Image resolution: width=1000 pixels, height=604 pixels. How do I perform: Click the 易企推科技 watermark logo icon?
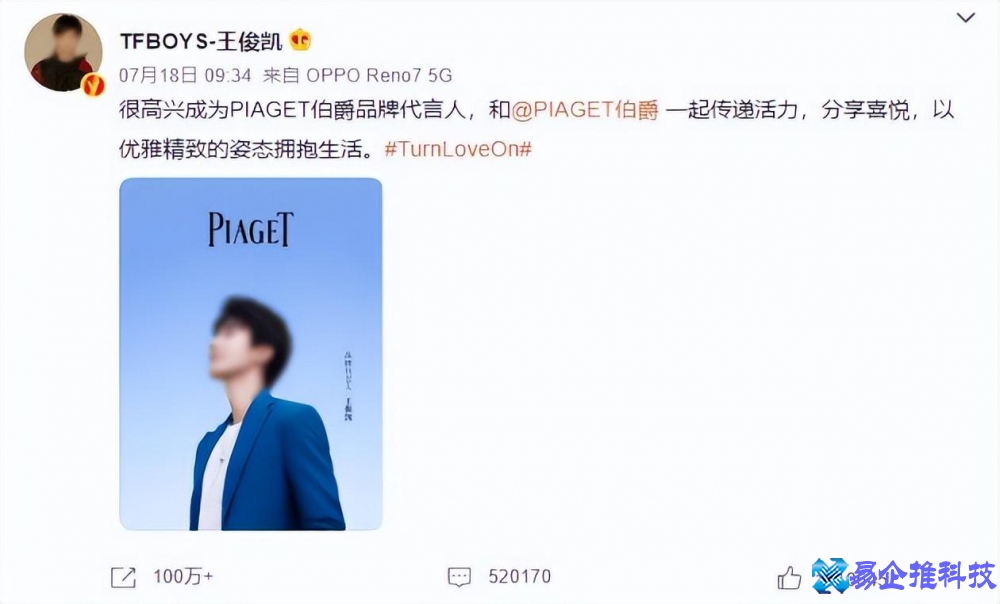tap(831, 575)
